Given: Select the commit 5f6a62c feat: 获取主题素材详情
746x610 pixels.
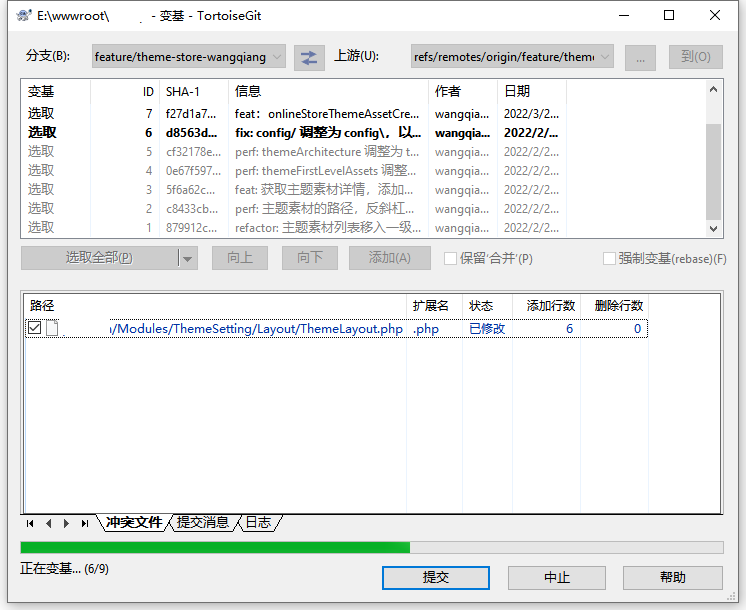Looking at the screenshot, I should click(294, 190).
